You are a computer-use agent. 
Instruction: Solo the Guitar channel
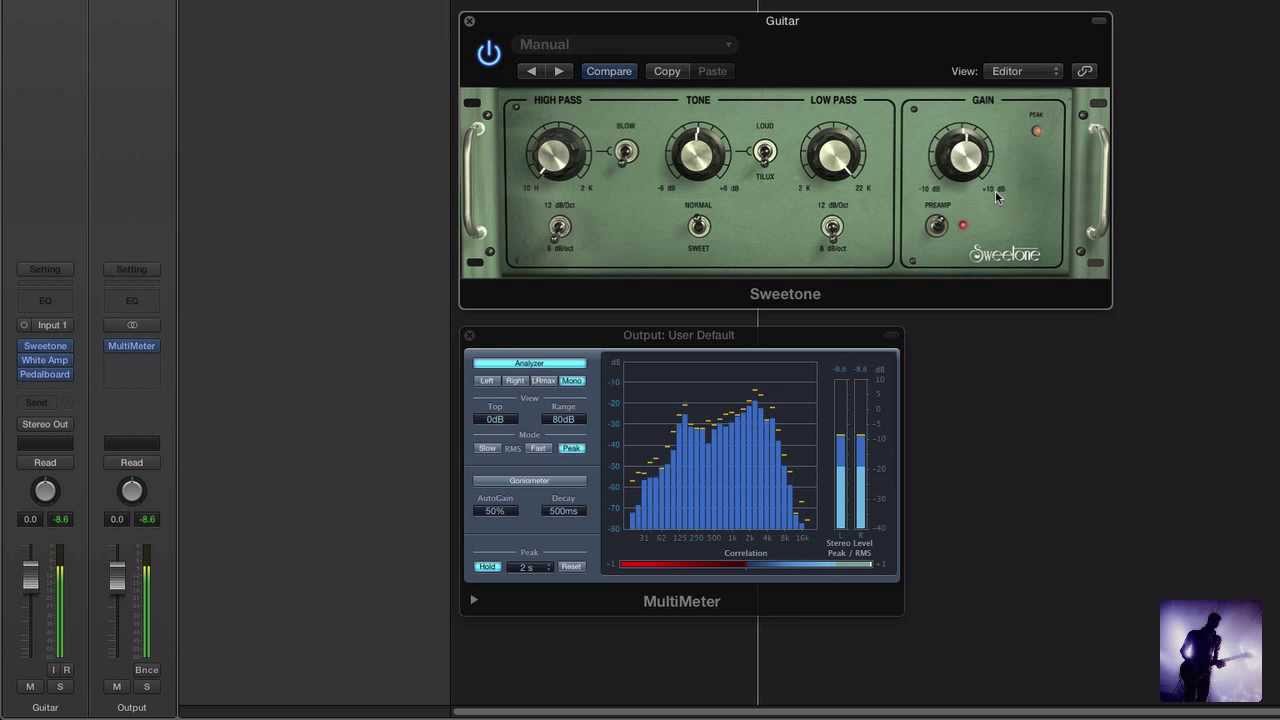60,687
